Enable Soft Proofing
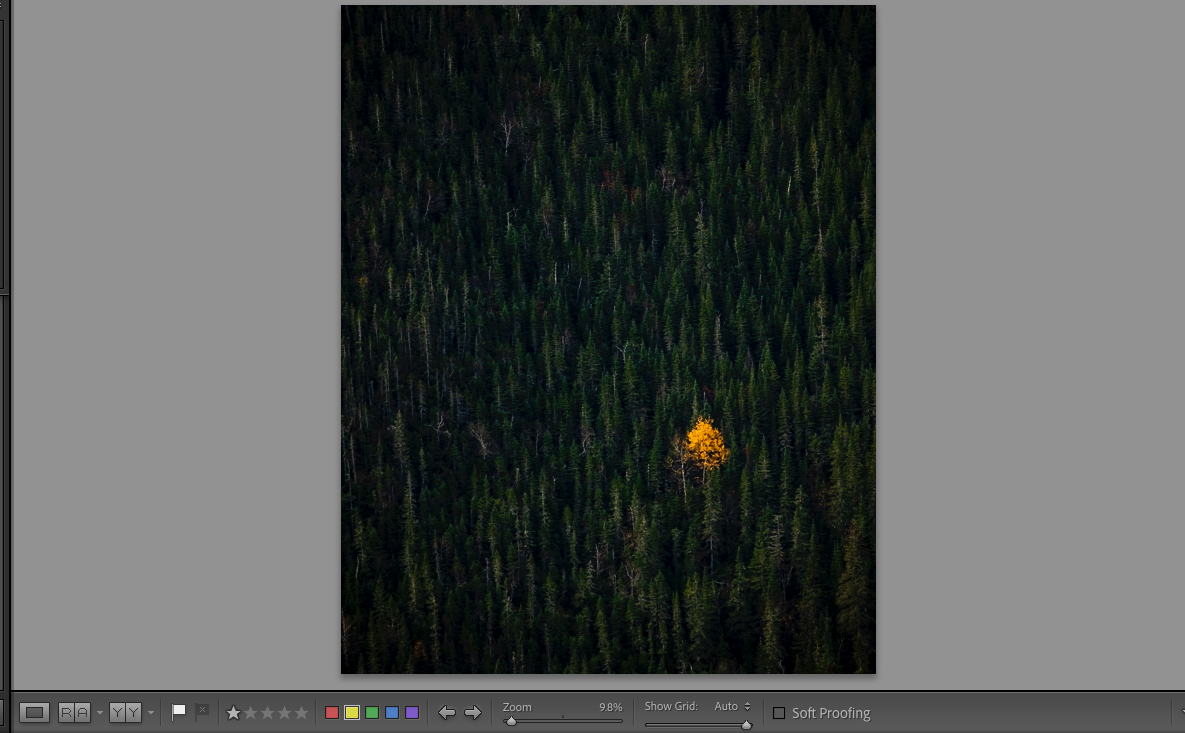 pyautogui.click(x=778, y=713)
